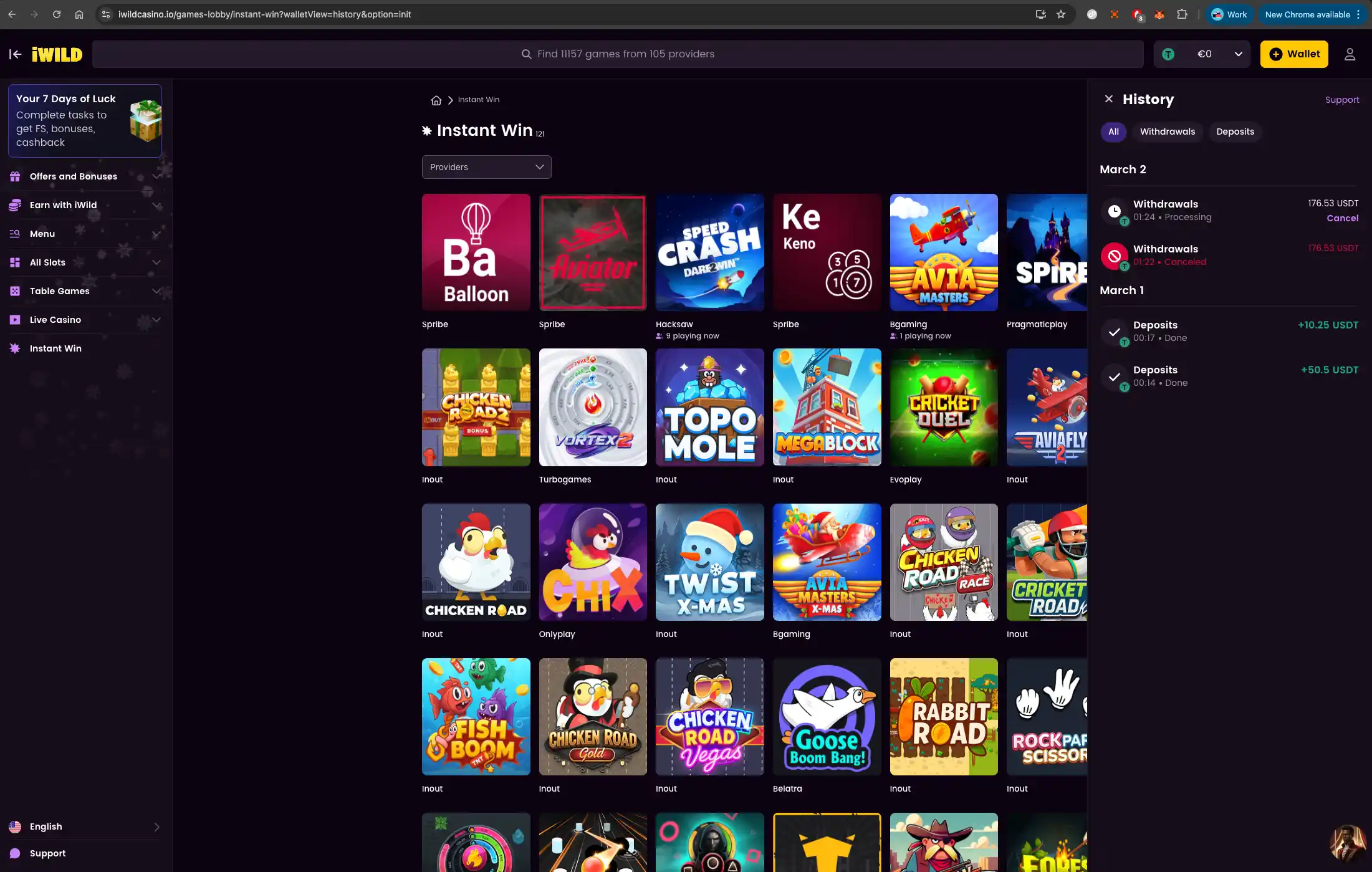The height and width of the screenshot is (872, 1372).
Task: Click the iWILD logo
Action: (57, 55)
